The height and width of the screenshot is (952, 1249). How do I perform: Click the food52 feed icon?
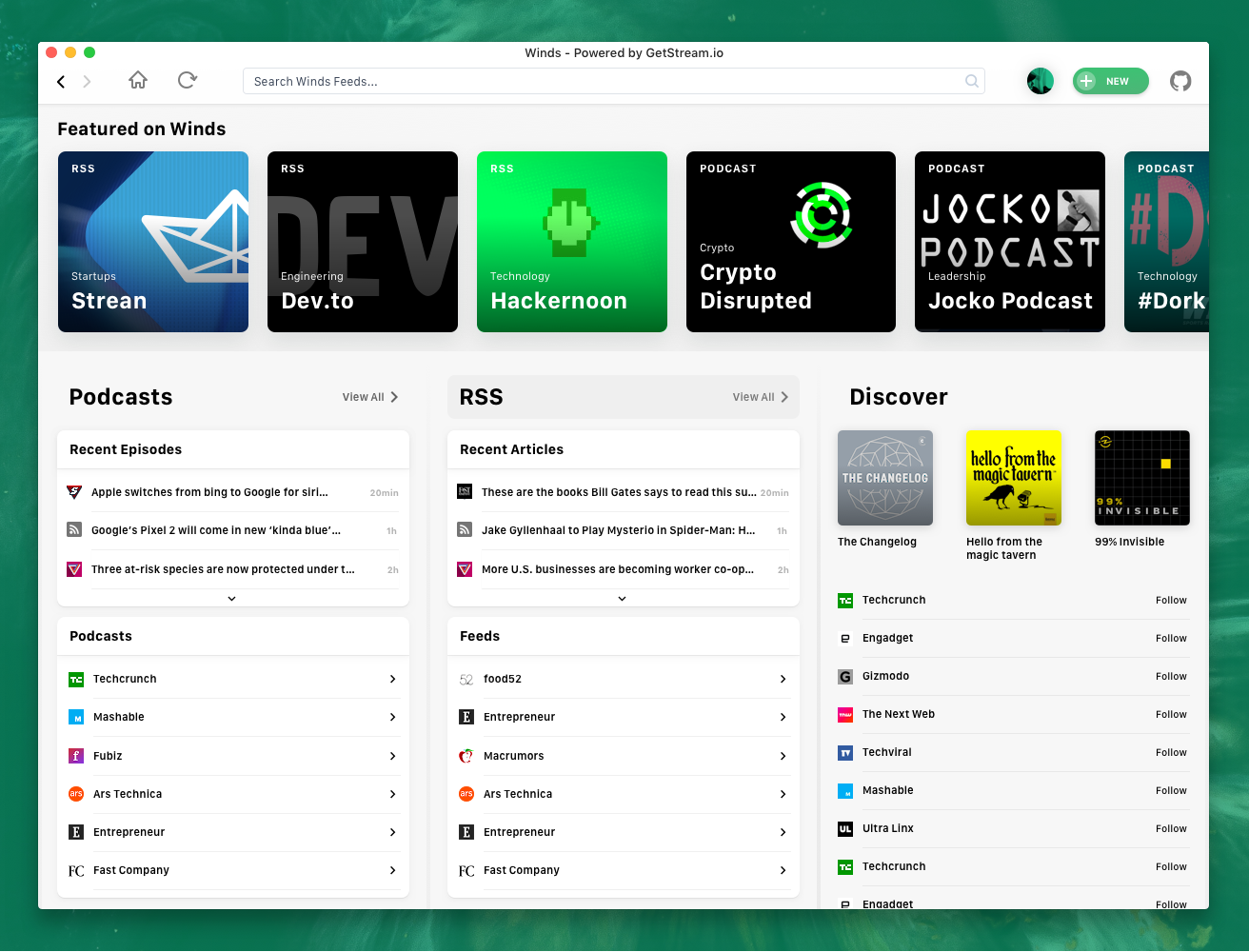pyautogui.click(x=466, y=680)
